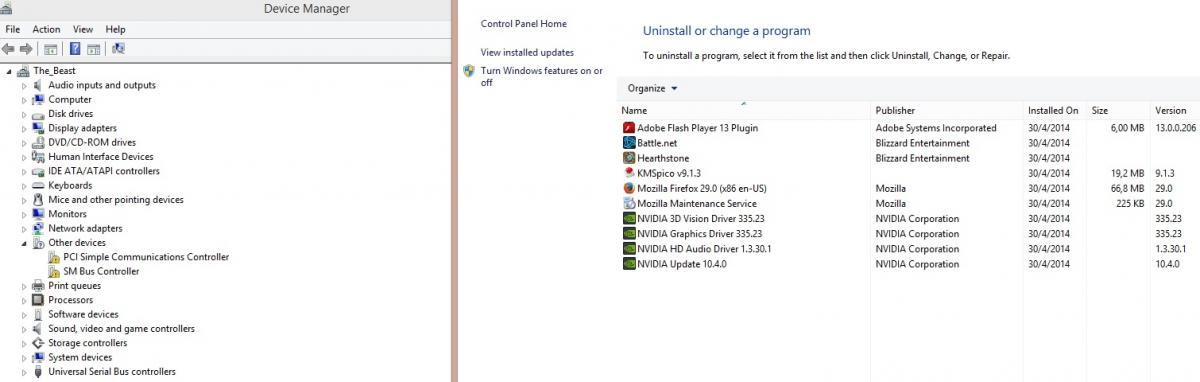The image size is (1200, 382).
Task: Open View installed updates link
Action: click(527, 52)
